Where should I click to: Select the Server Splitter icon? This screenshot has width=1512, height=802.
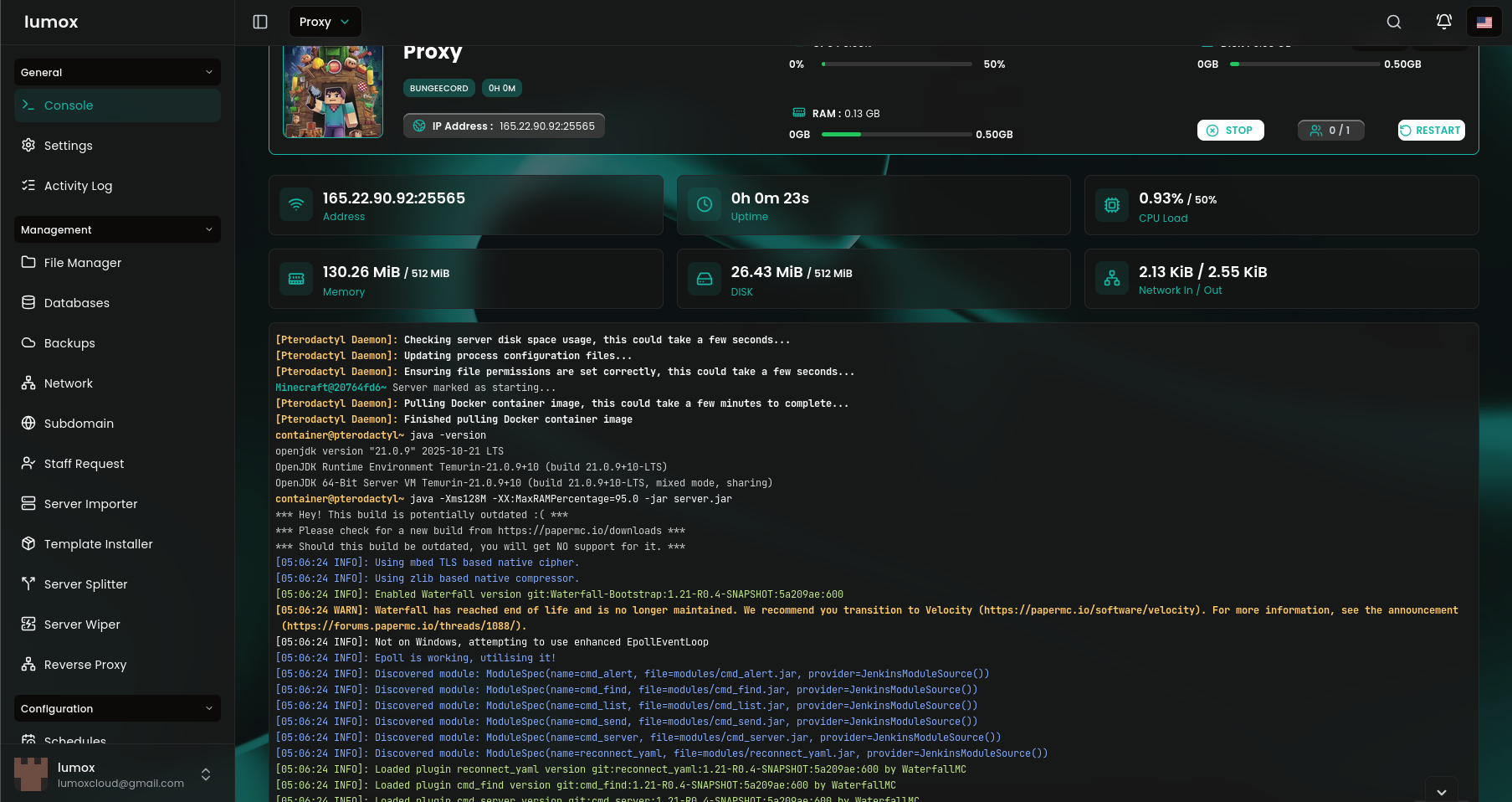30,584
